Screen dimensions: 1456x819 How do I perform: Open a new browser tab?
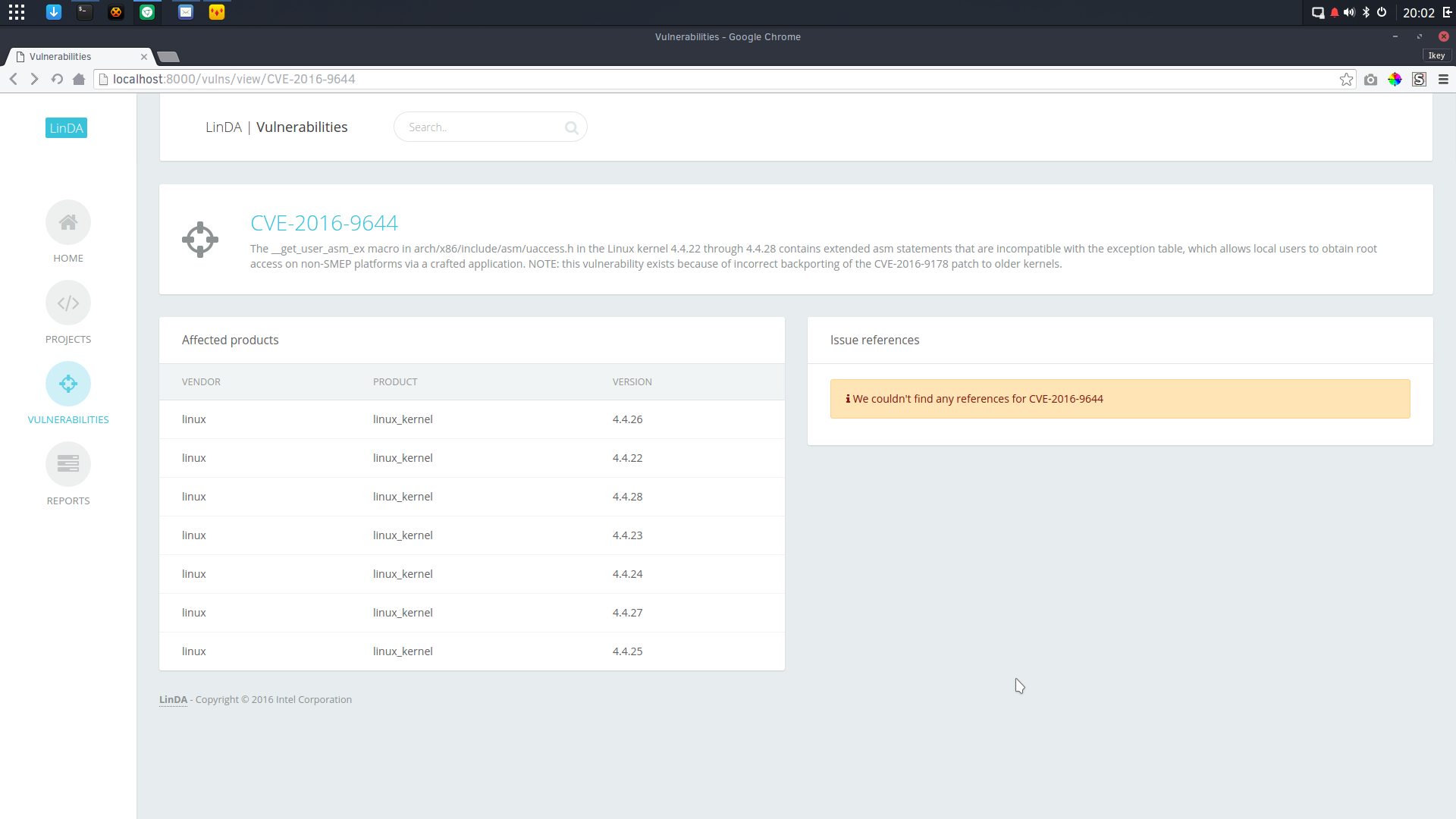[168, 57]
